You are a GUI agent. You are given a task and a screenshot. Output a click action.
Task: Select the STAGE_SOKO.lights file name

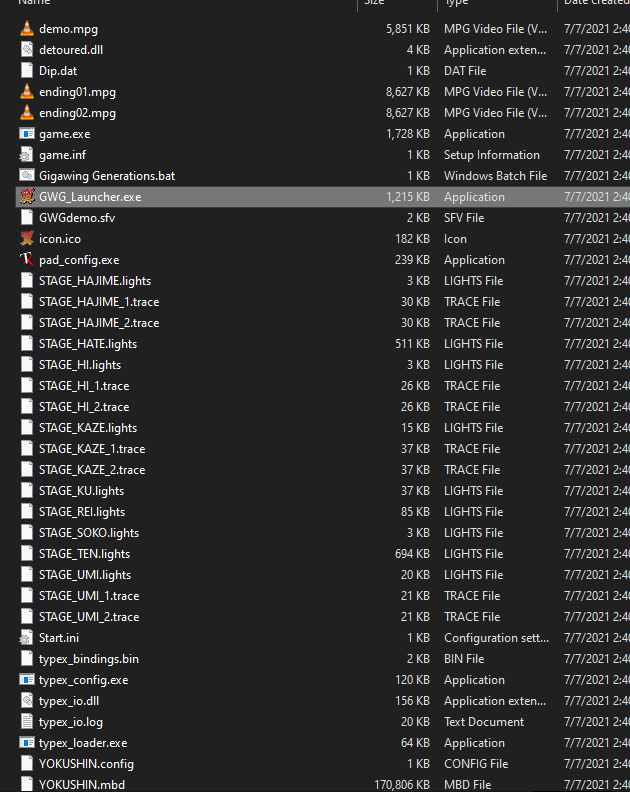tap(89, 532)
